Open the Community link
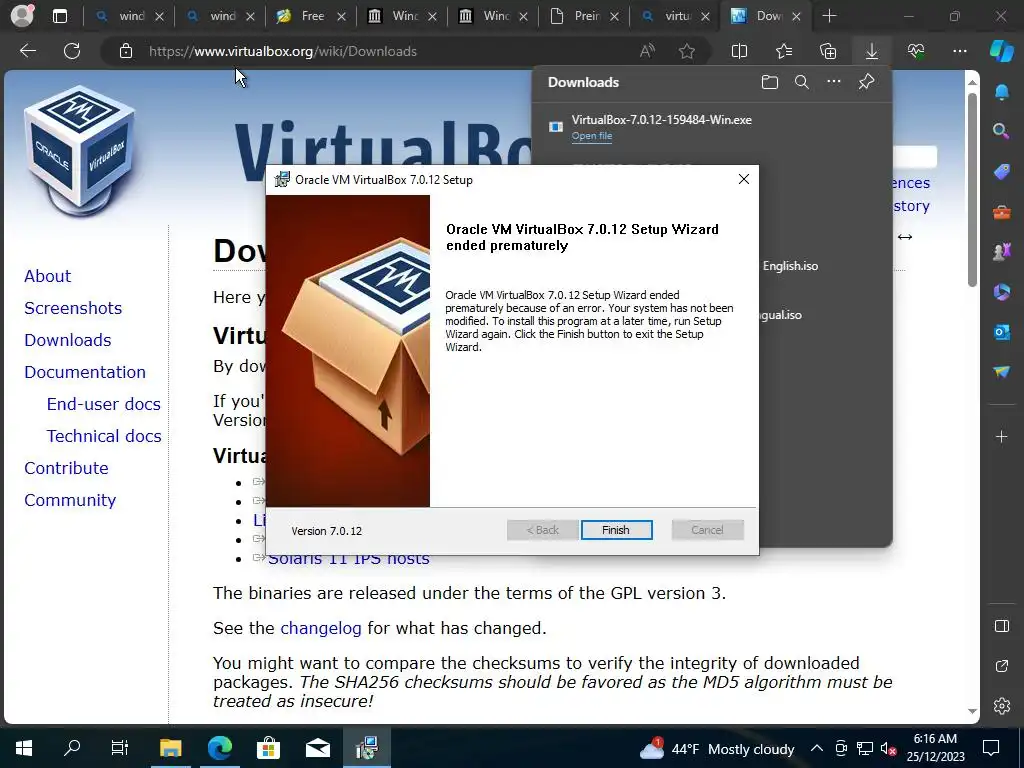Image resolution: width=1024 pixels, height=768 pixels. 70,500
